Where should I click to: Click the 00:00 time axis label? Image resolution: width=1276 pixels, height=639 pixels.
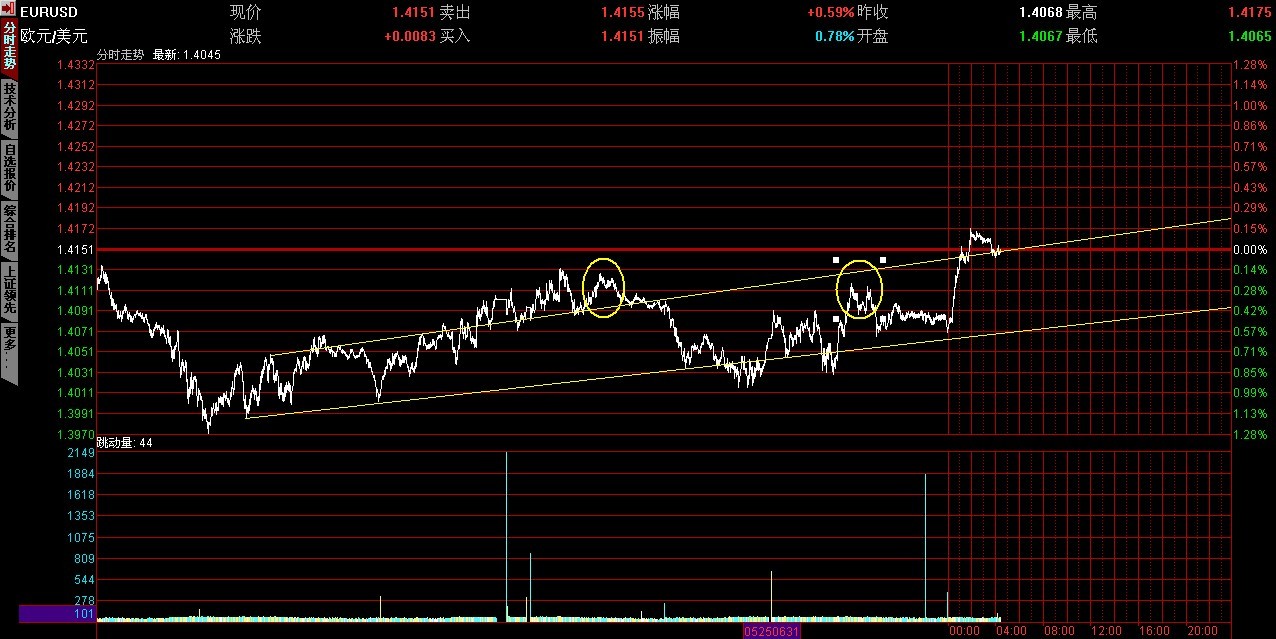(x=964, y=631)
